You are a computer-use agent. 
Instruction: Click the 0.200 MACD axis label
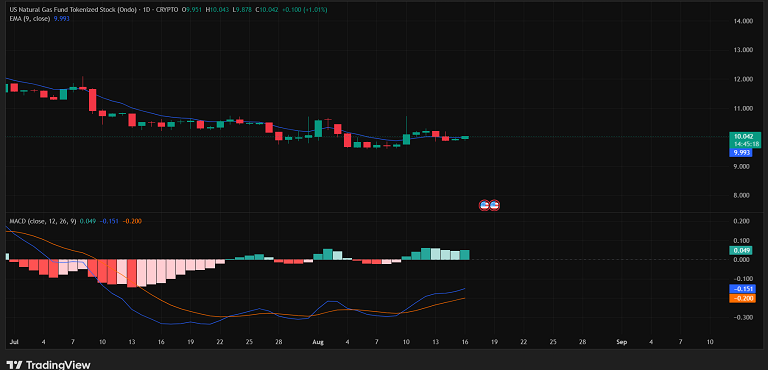743,221
